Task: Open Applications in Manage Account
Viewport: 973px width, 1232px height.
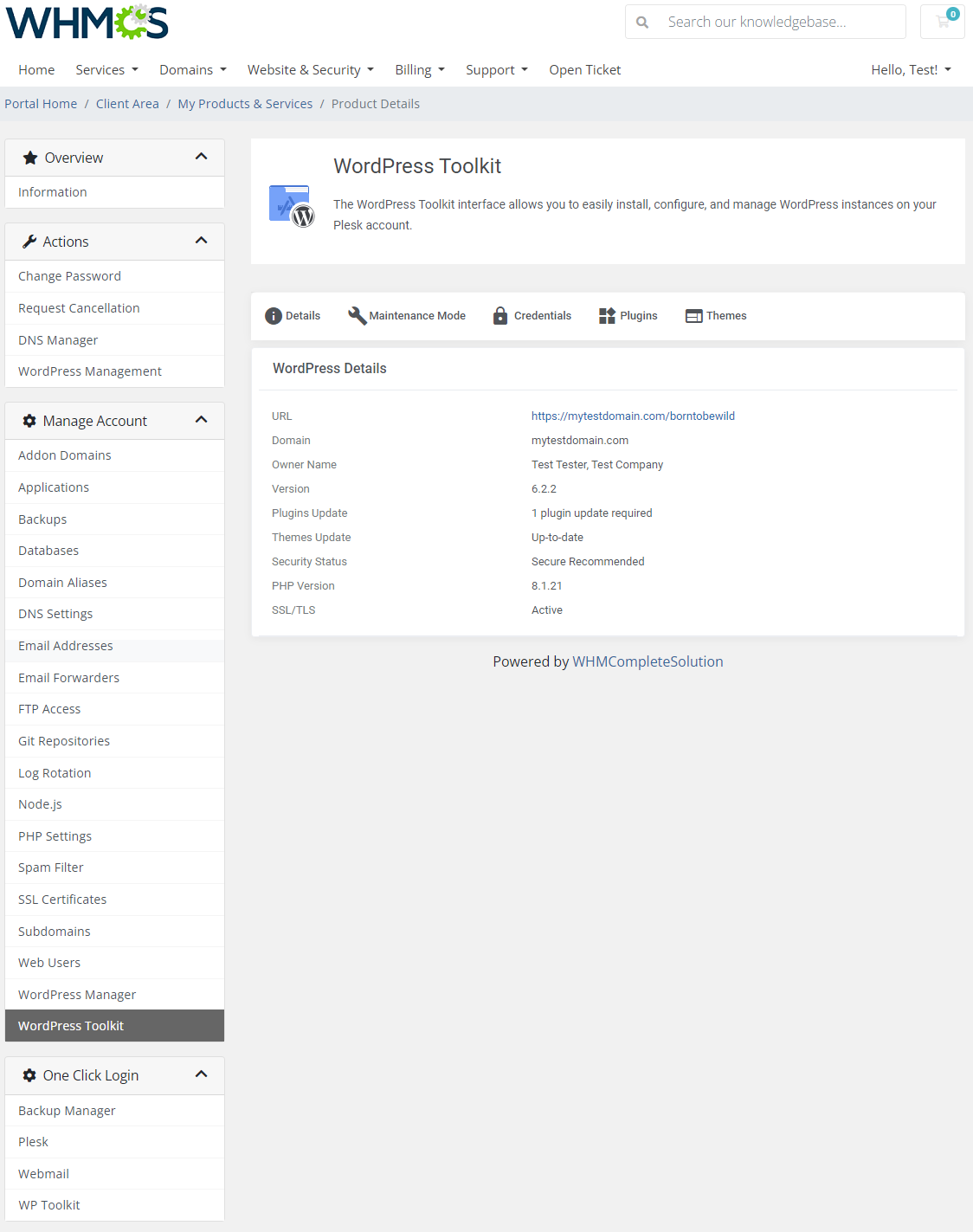Action: (x=114, y=487)
